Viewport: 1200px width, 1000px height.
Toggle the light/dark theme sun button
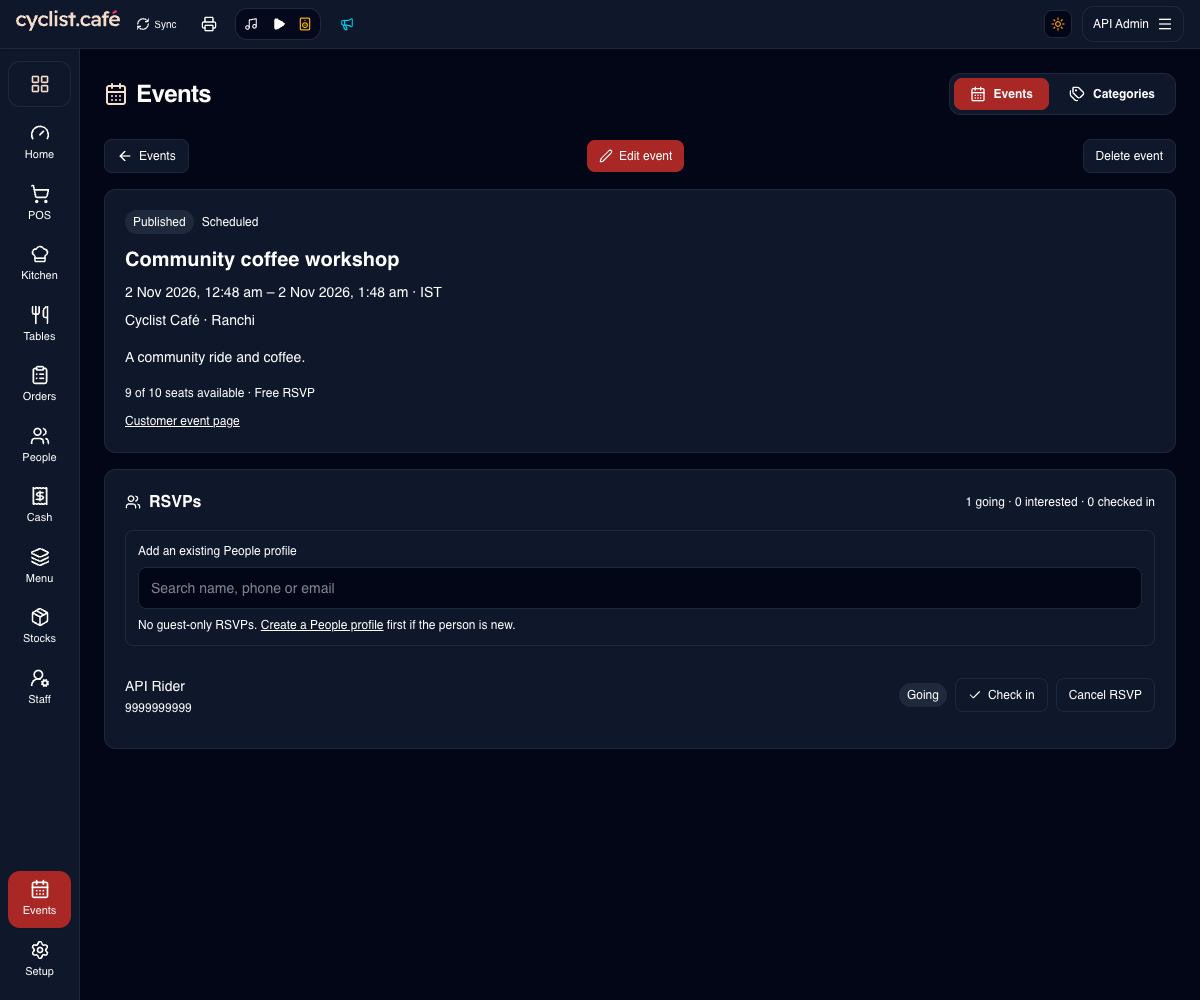[x=1058, y=24]
